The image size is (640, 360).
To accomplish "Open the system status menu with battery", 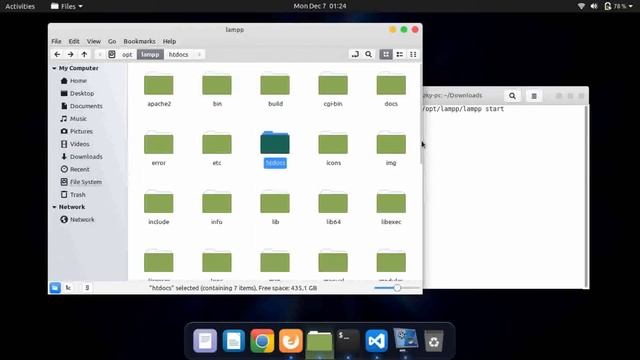I will [619, 6].
